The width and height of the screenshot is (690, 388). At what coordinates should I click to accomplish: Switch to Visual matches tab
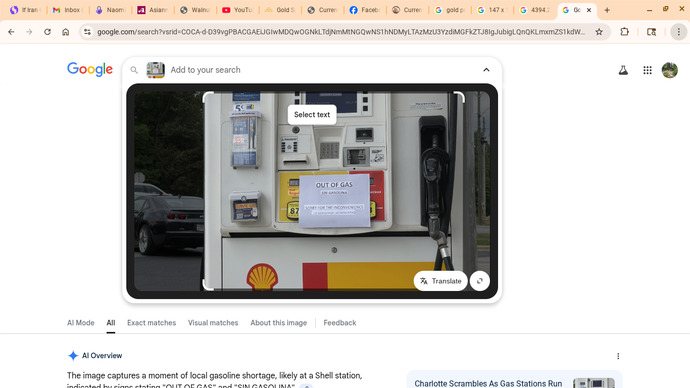pyautogui.click(x=213, y=323)
